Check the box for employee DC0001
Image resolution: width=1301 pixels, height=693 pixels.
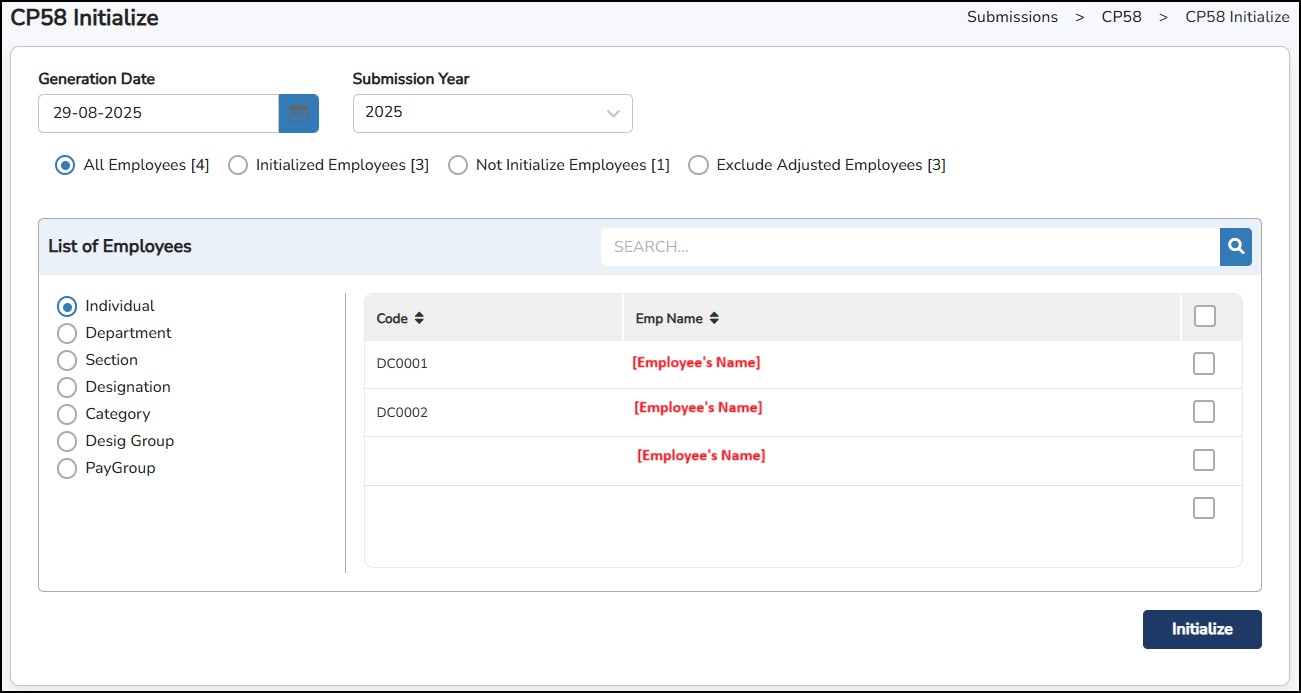pos(1204,363)
